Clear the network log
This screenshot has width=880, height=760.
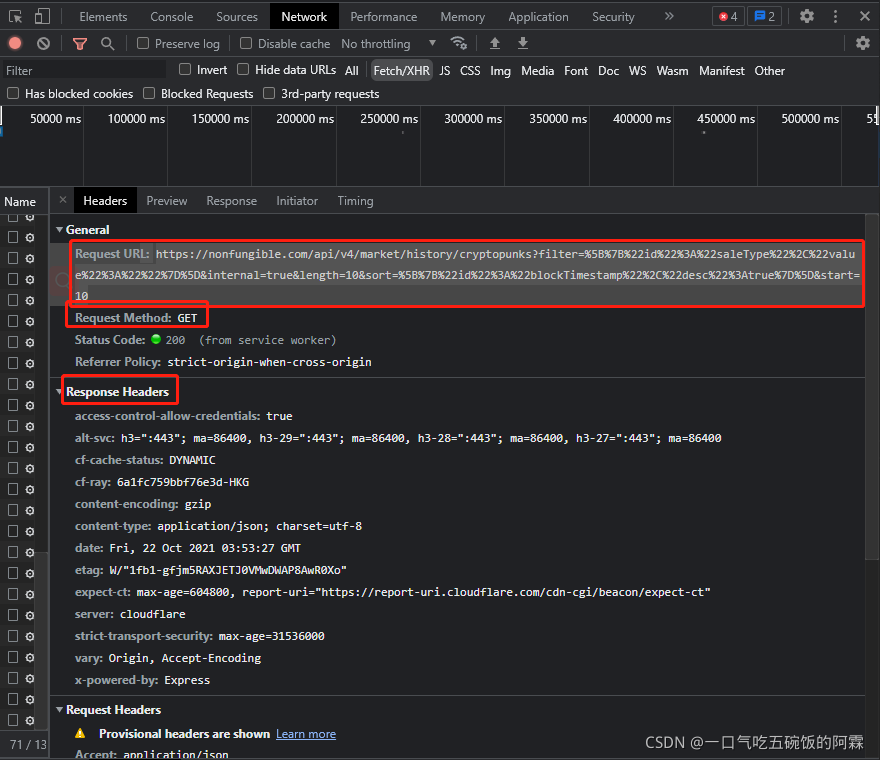[x=43, y=43]
